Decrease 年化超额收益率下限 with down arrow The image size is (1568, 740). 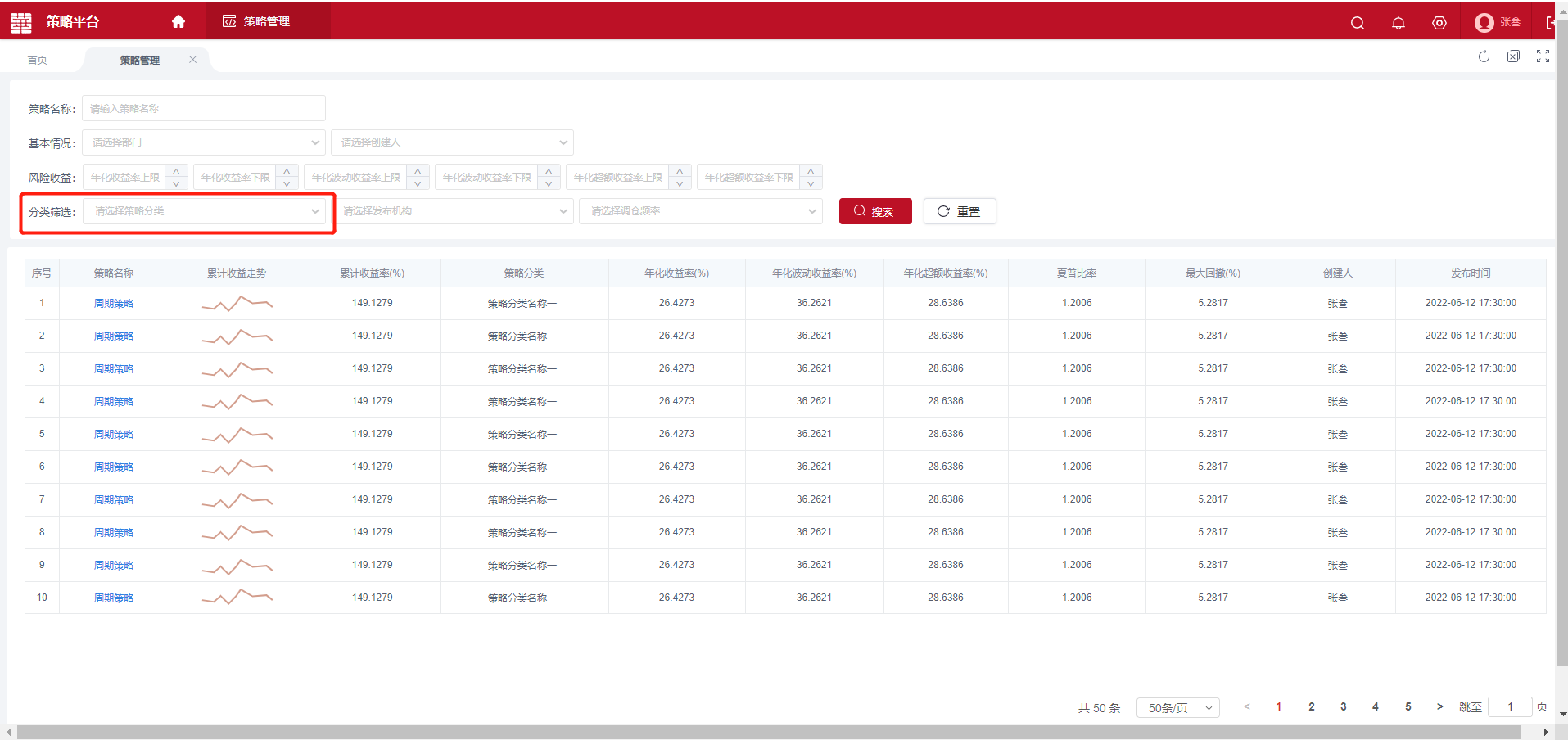[x=811, y=183]
